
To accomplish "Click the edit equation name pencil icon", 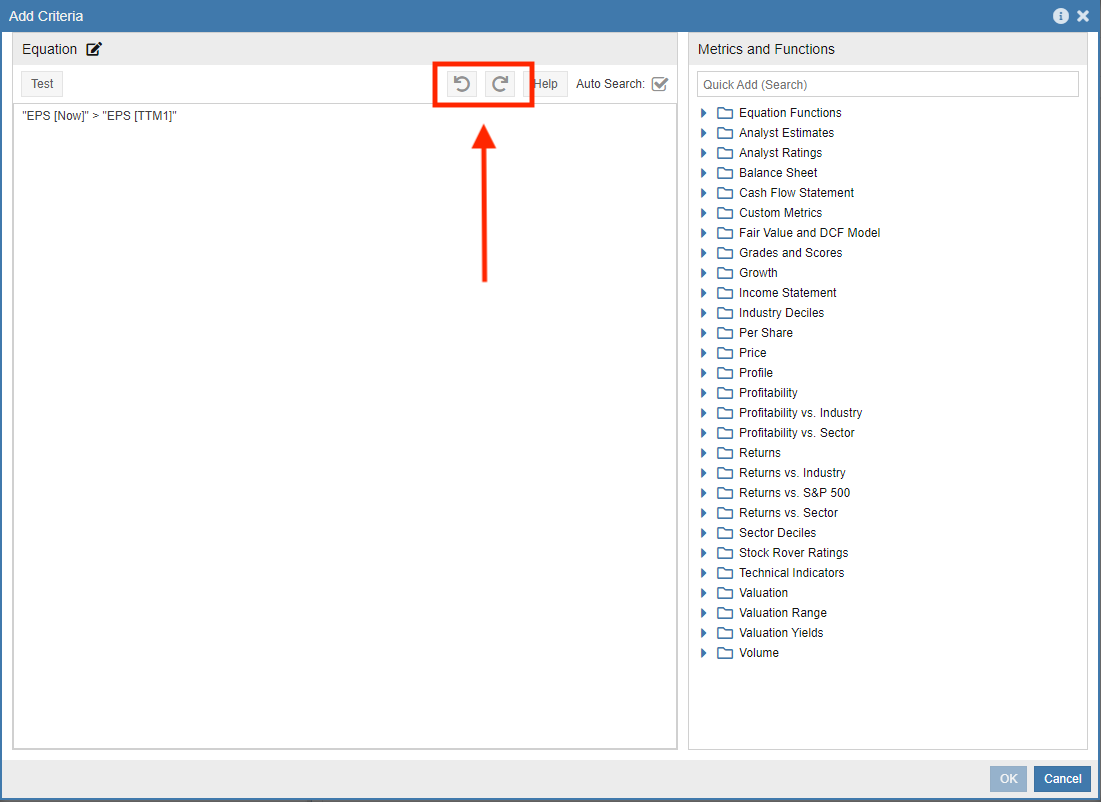I will [94, 49].
